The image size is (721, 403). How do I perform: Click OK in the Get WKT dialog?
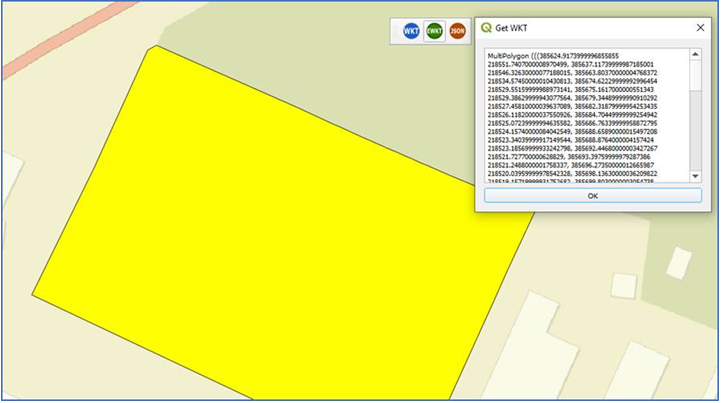tap(593, 196)
